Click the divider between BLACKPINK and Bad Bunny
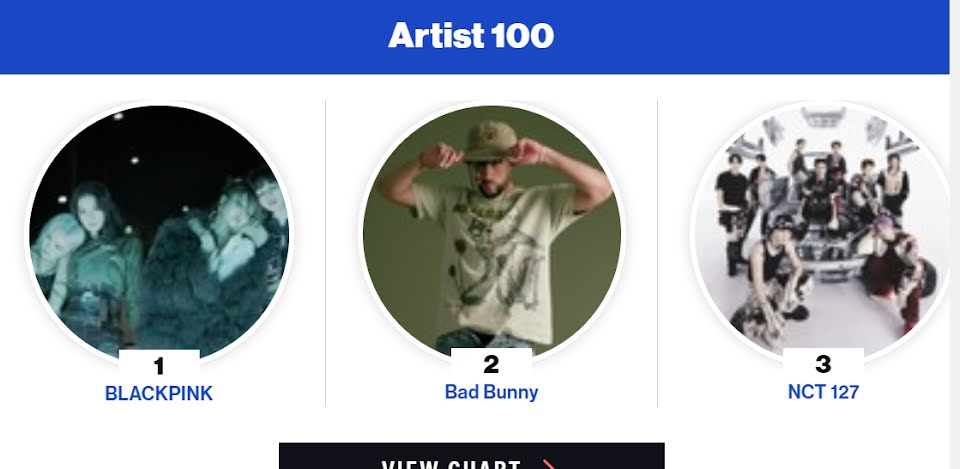 click(325, 253)
